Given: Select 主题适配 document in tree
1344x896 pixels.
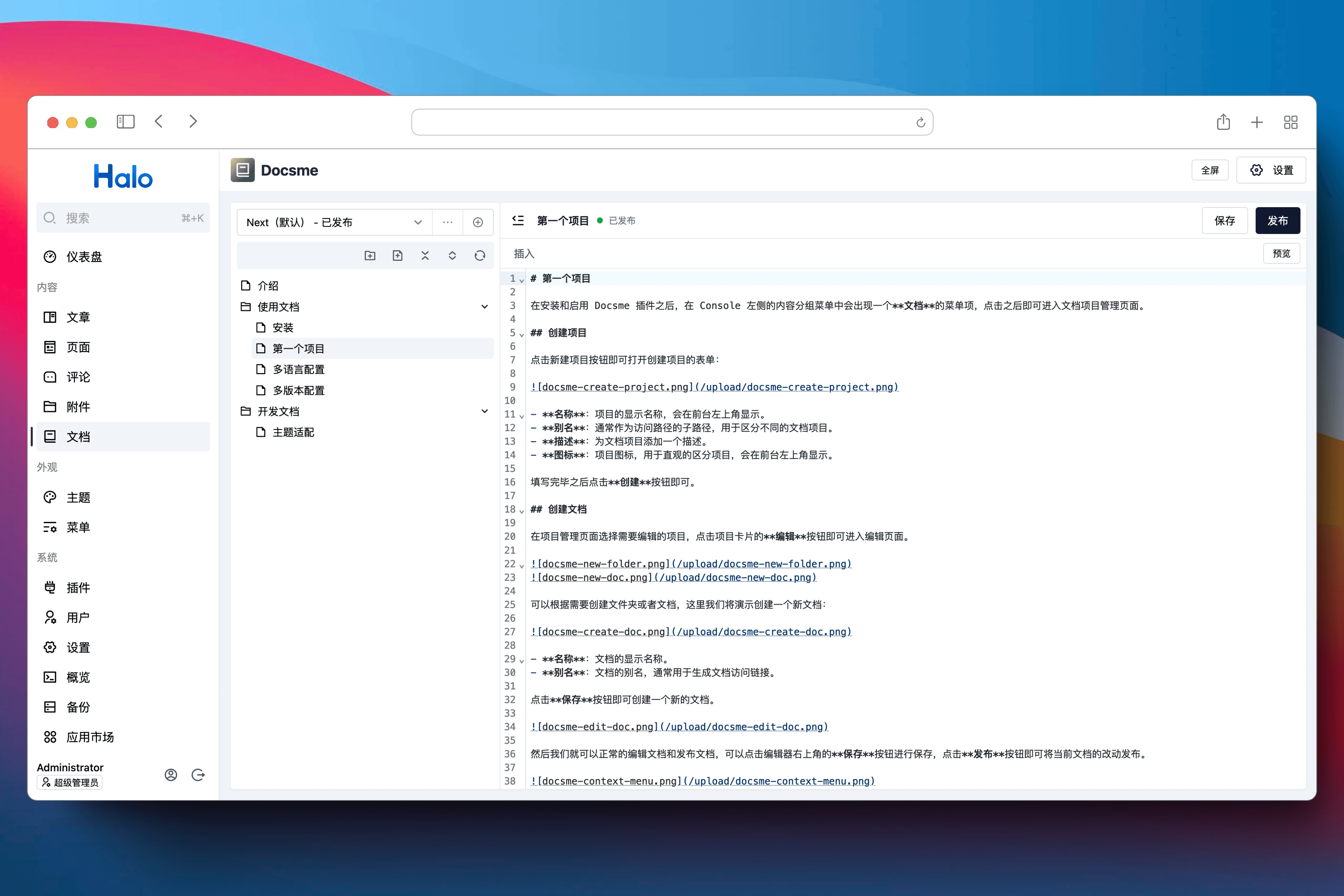Looking at the screenshot, I should pos(372,433).
